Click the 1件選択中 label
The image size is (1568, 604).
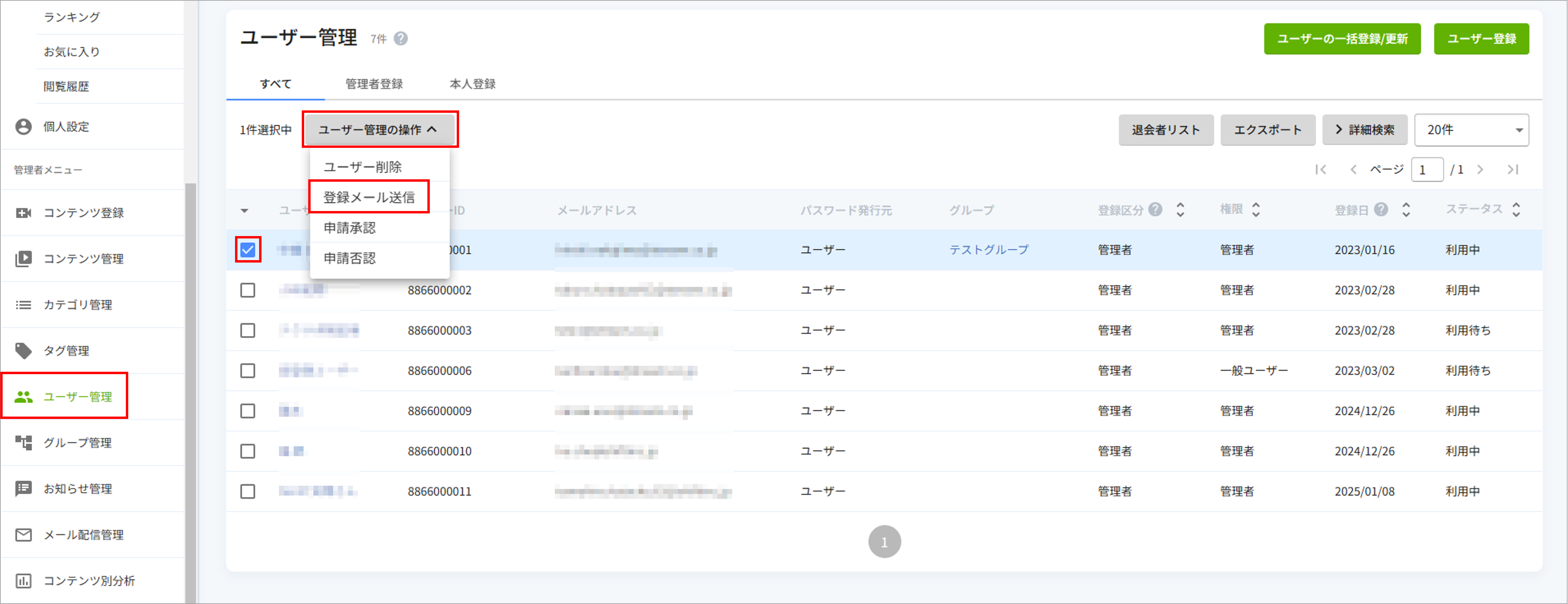coord(265,130)
